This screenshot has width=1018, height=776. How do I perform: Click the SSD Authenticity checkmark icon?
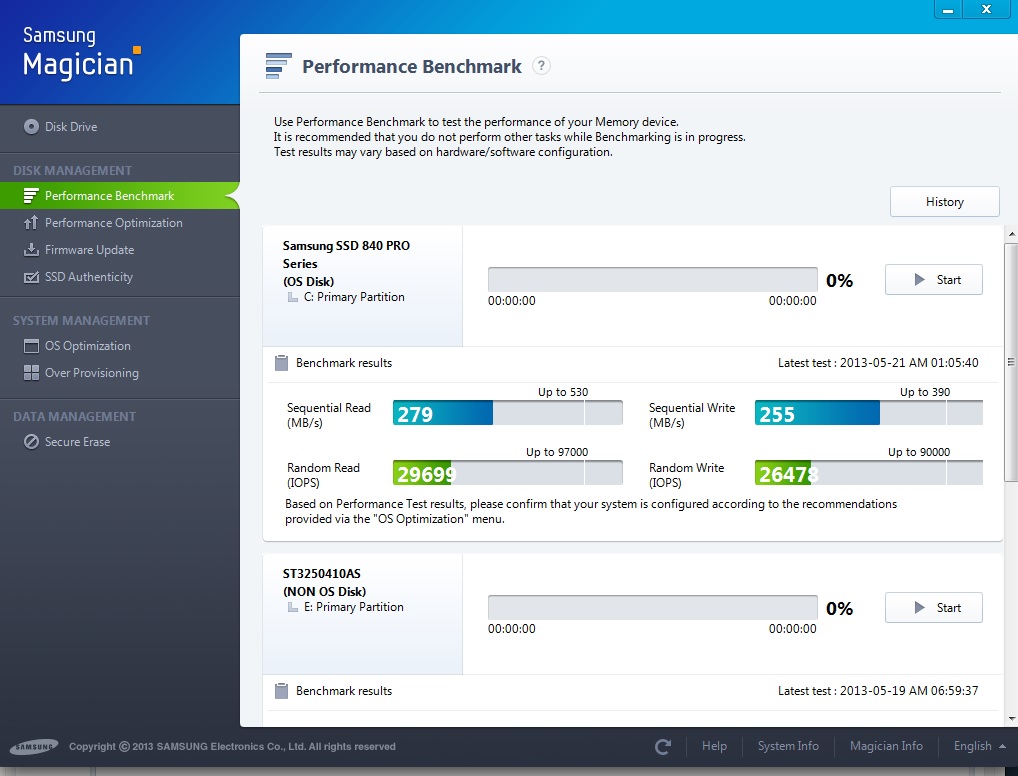31,277
